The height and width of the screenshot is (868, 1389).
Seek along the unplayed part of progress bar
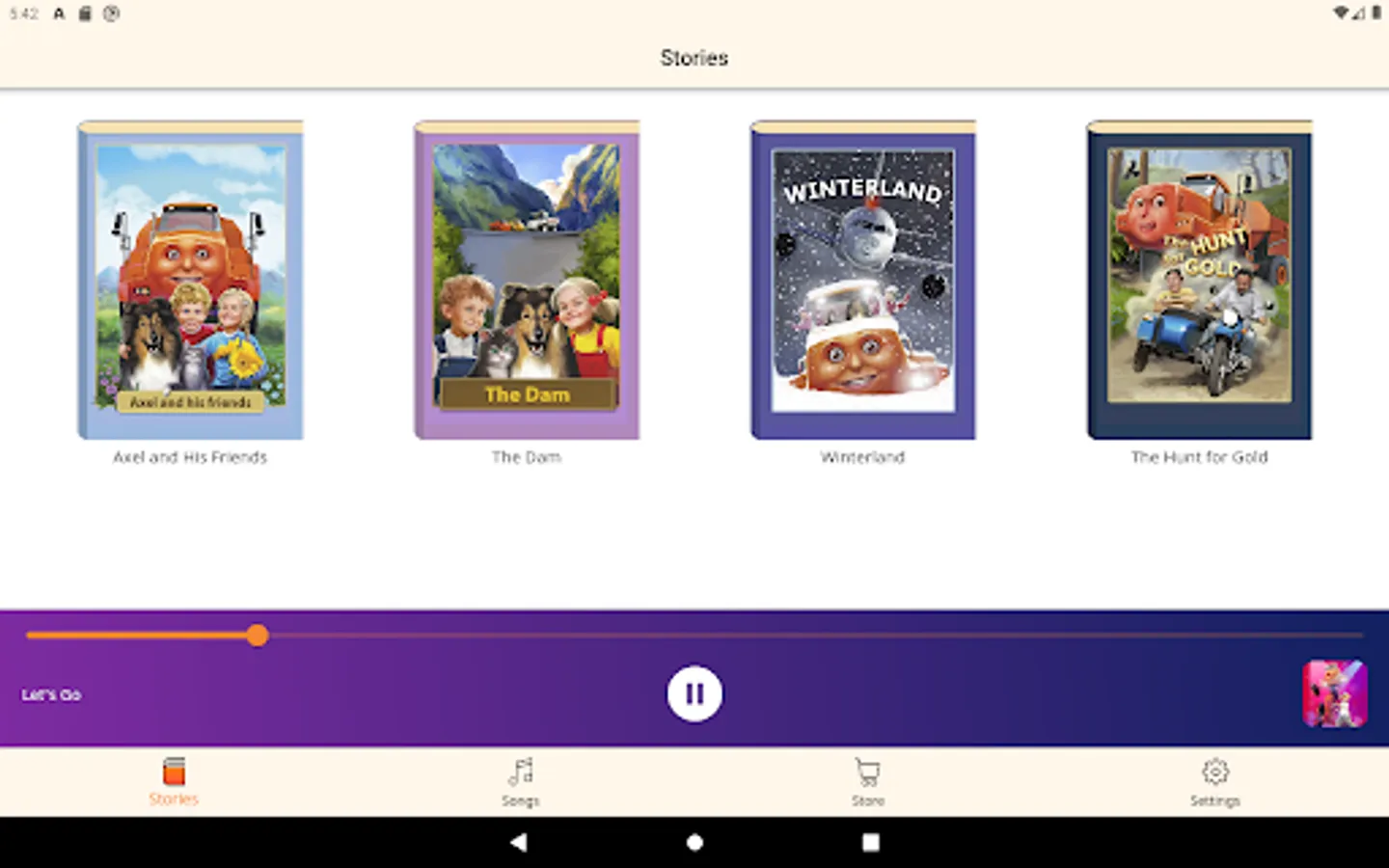click(815, 635)
